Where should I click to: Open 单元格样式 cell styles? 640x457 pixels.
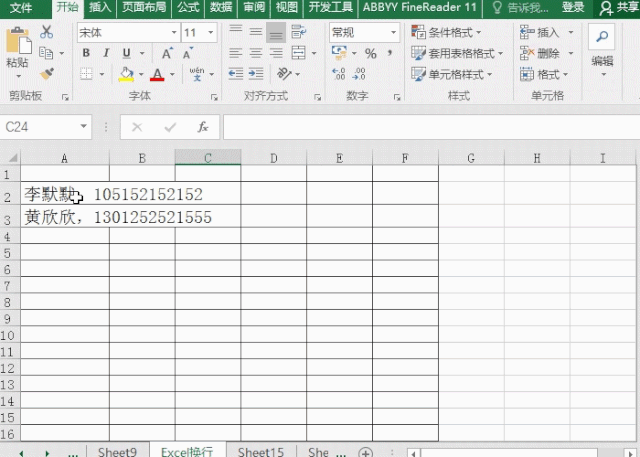point(452,75)
